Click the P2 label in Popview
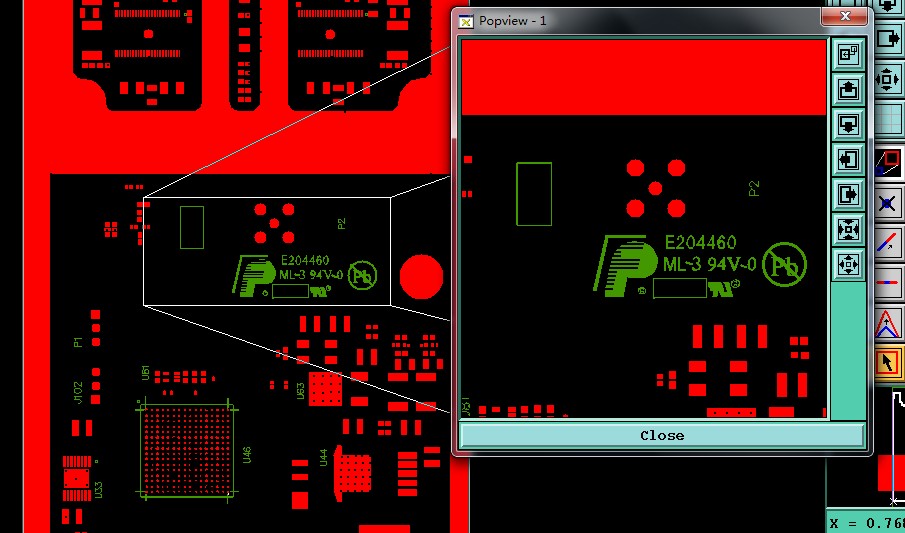Image resolution: width=905 pixels, height=533 pixels. (x=754, y=188)
